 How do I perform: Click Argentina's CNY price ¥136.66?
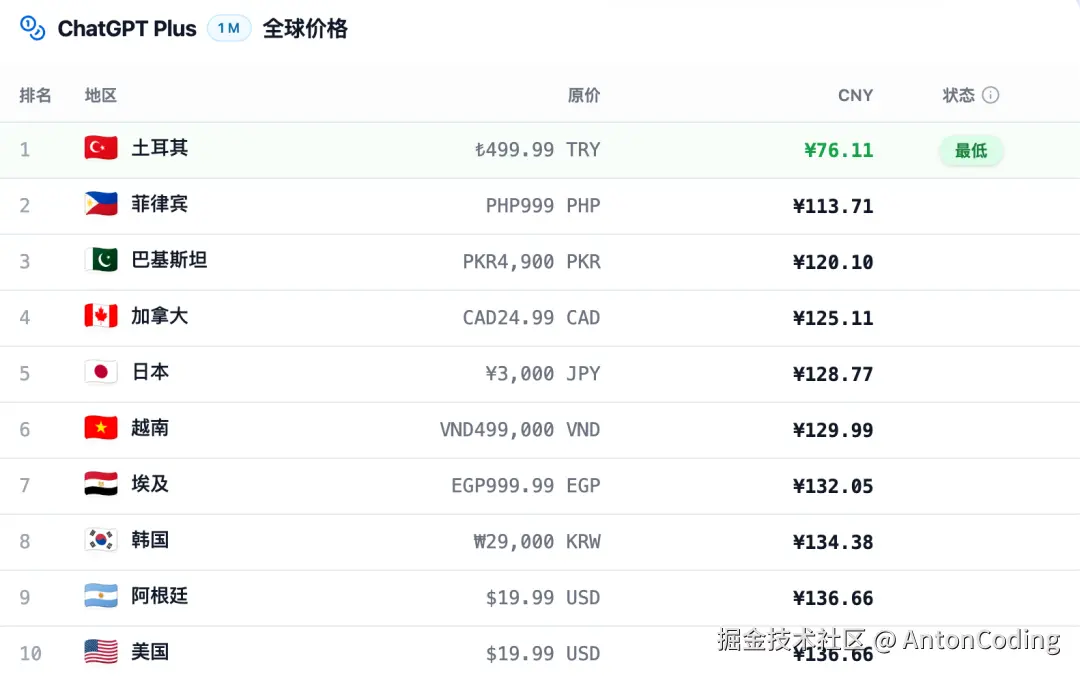click(x=833, y=598)
